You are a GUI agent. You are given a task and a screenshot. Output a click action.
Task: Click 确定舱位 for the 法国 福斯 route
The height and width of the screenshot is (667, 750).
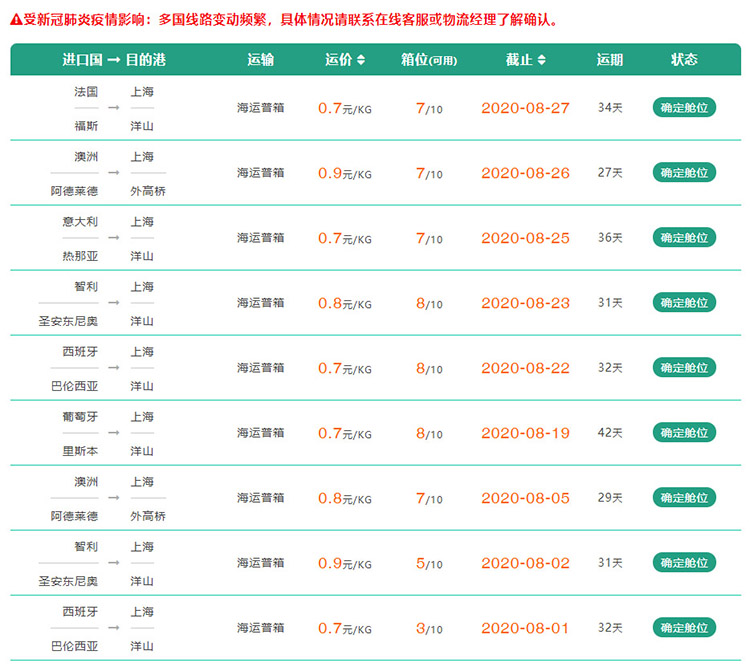pos(684,108)
